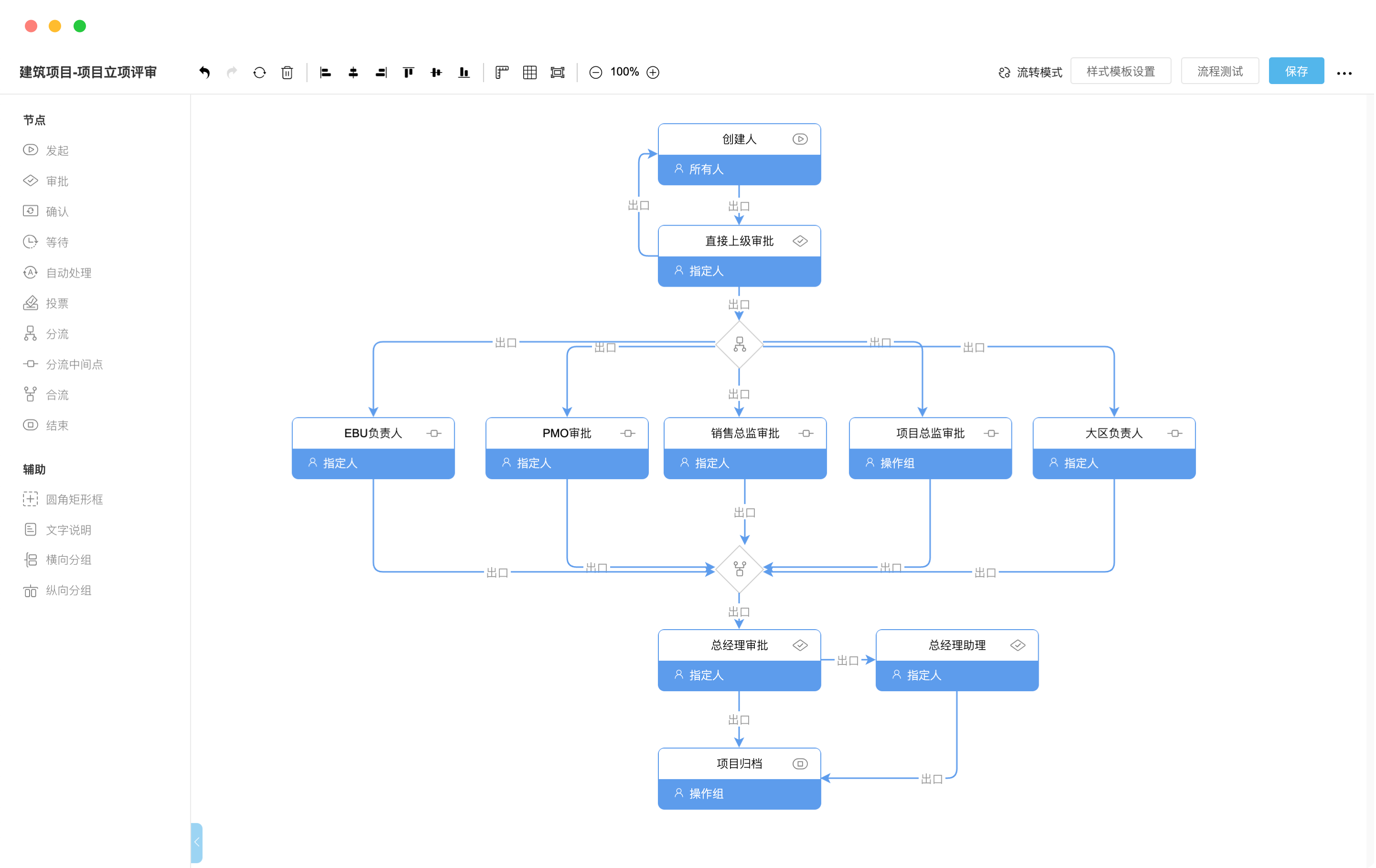
Task: Zoom out with the minus icon
Action: pyautogui.click(x=595, y=73)
